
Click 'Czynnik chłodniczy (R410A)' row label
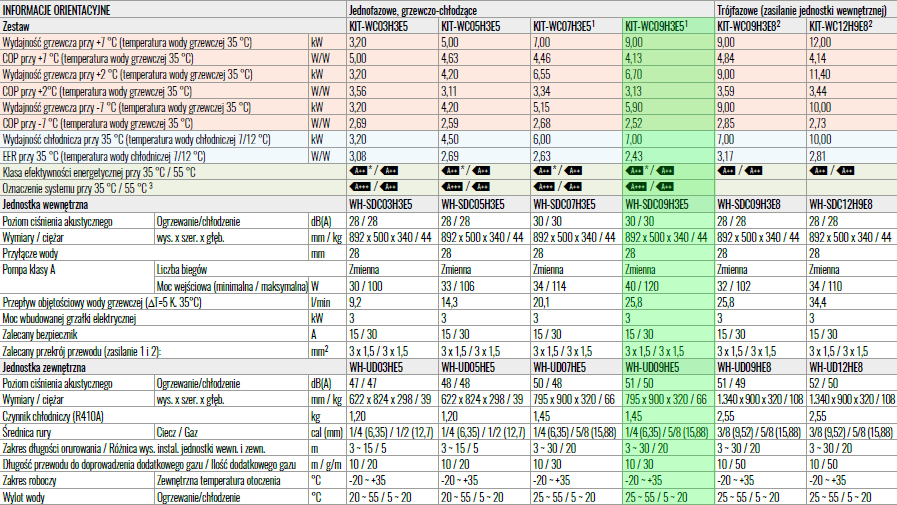click(x=53, y=416)
